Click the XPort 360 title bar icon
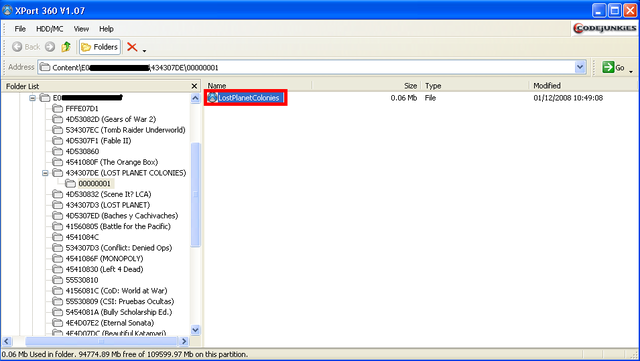The height and width of the screenshot is (361, 640). (x=7, y=10)
